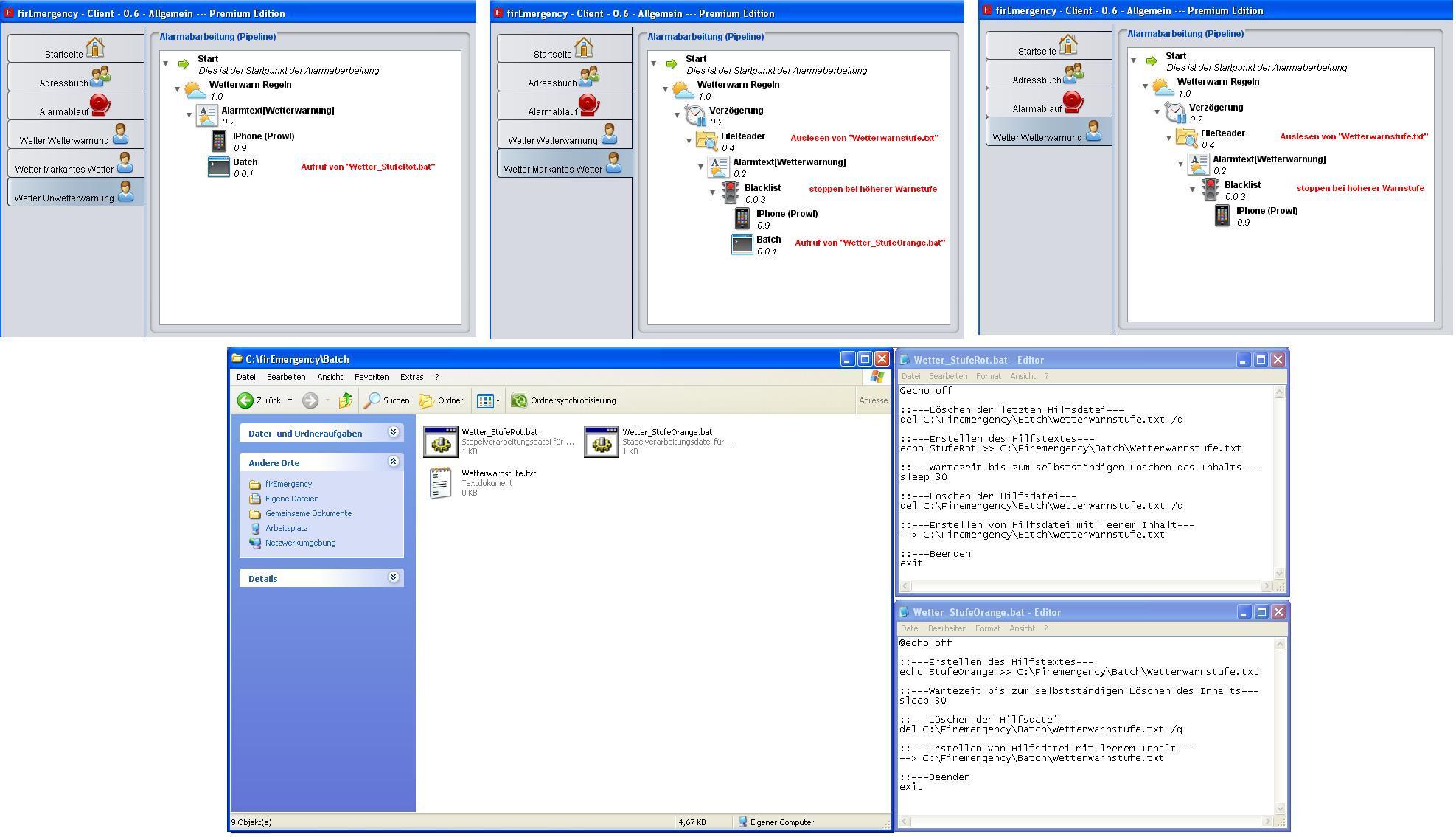Click the Netzwerkumgebung link
This screenshot has height=837, width=1456.
tap(300, 543)
